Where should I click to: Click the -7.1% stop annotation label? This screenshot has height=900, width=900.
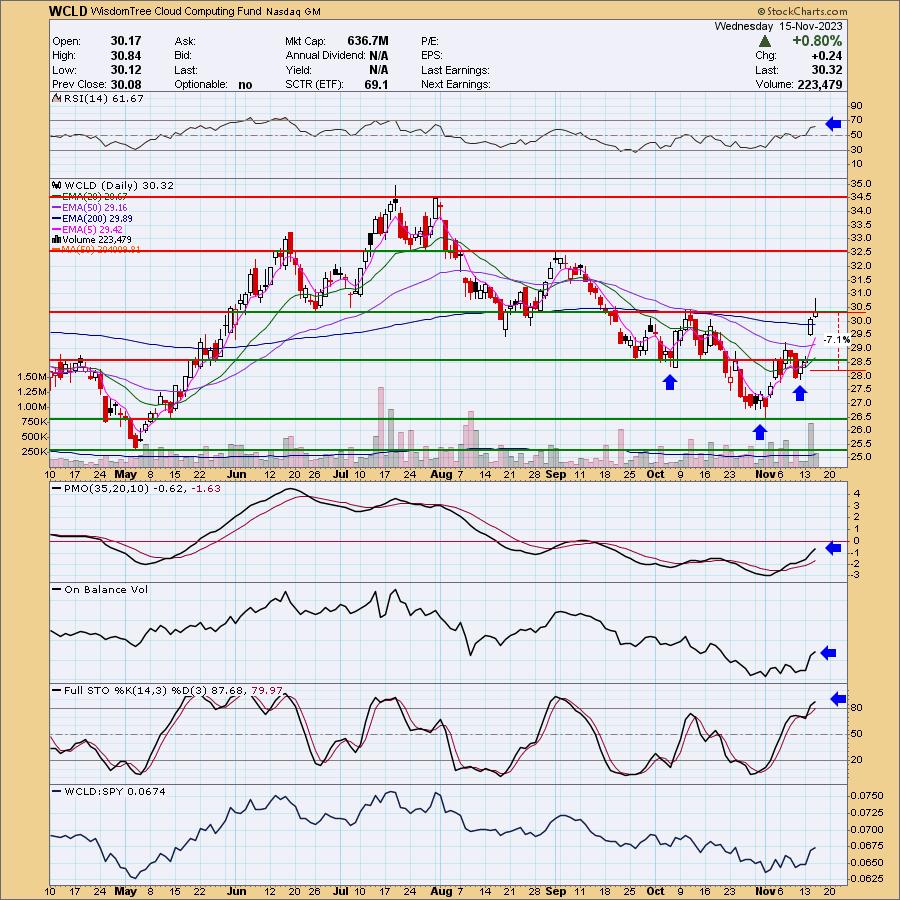[x=836, y=340]
